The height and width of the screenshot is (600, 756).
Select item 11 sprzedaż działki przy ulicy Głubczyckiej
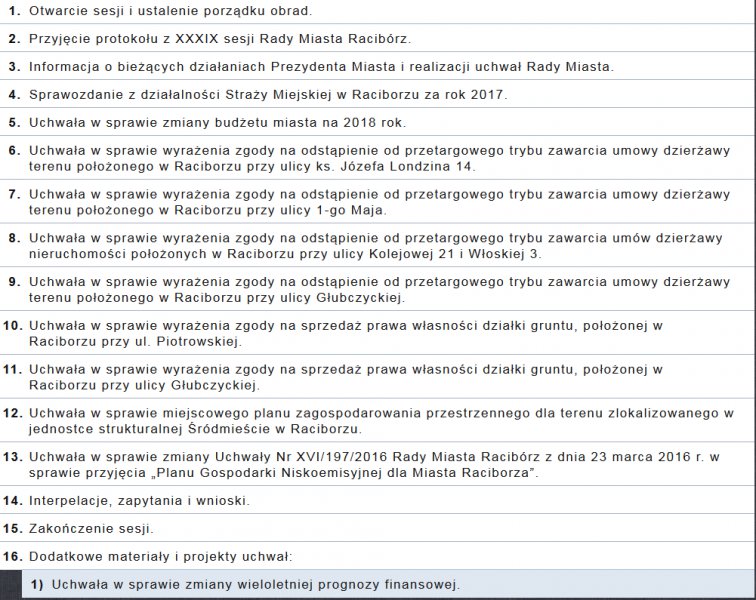(378, 377)
